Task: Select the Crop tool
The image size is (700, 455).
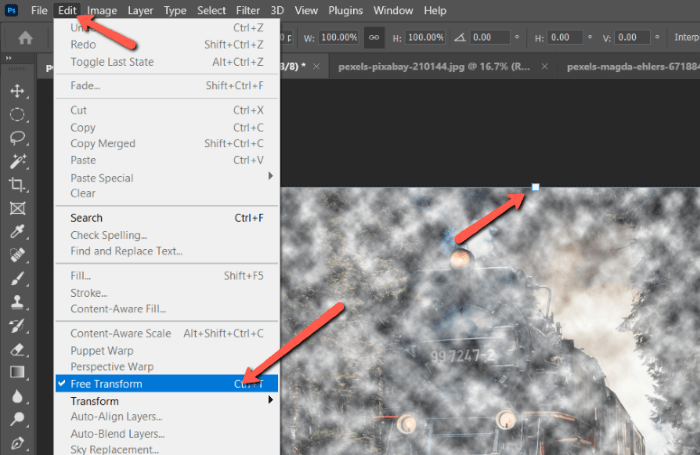Action: pyautogui.click(x=17, y=185)
